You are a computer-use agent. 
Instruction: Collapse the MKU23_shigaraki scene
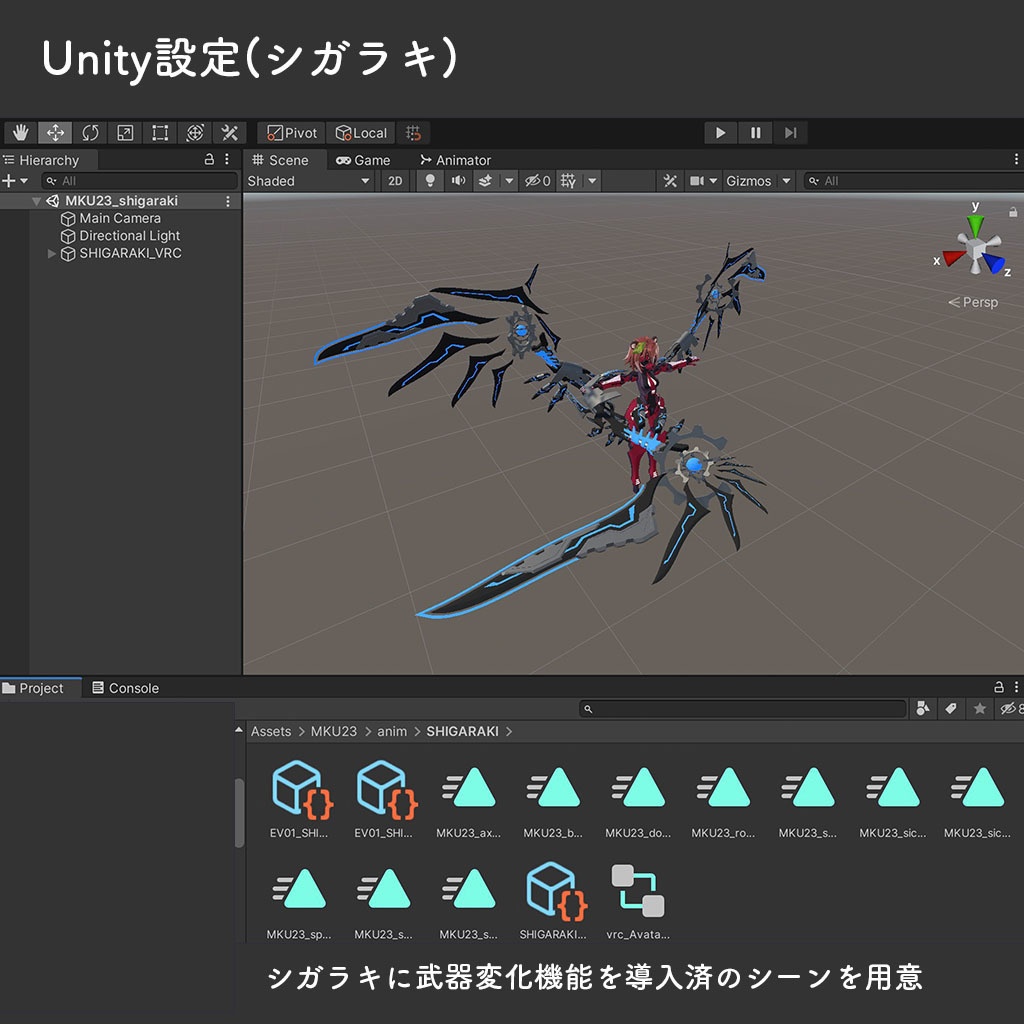click(x=37, y=201)
